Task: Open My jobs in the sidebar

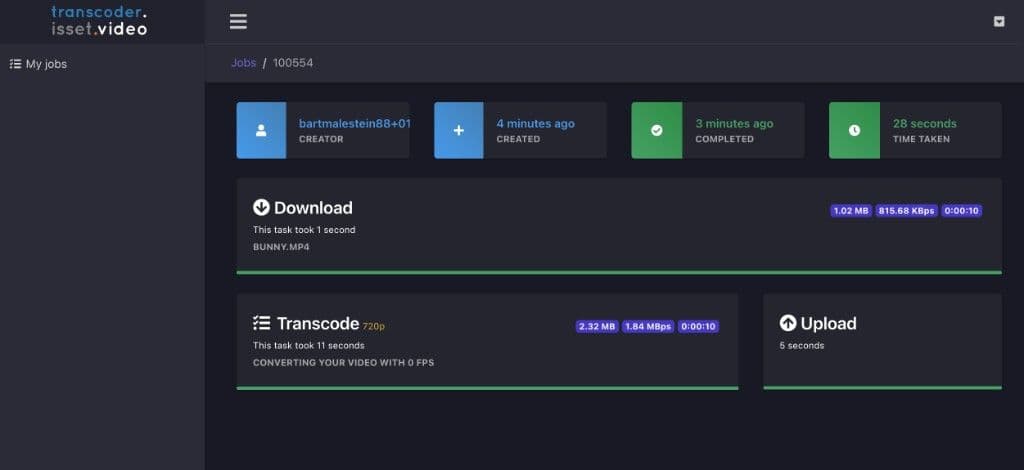Action: pyautogui.click(x=38, y=64)
